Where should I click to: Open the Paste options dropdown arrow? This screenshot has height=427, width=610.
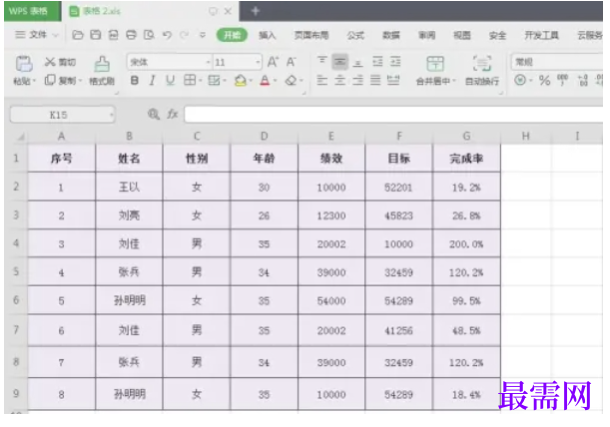pyautogui.click(x=34, y=81)
